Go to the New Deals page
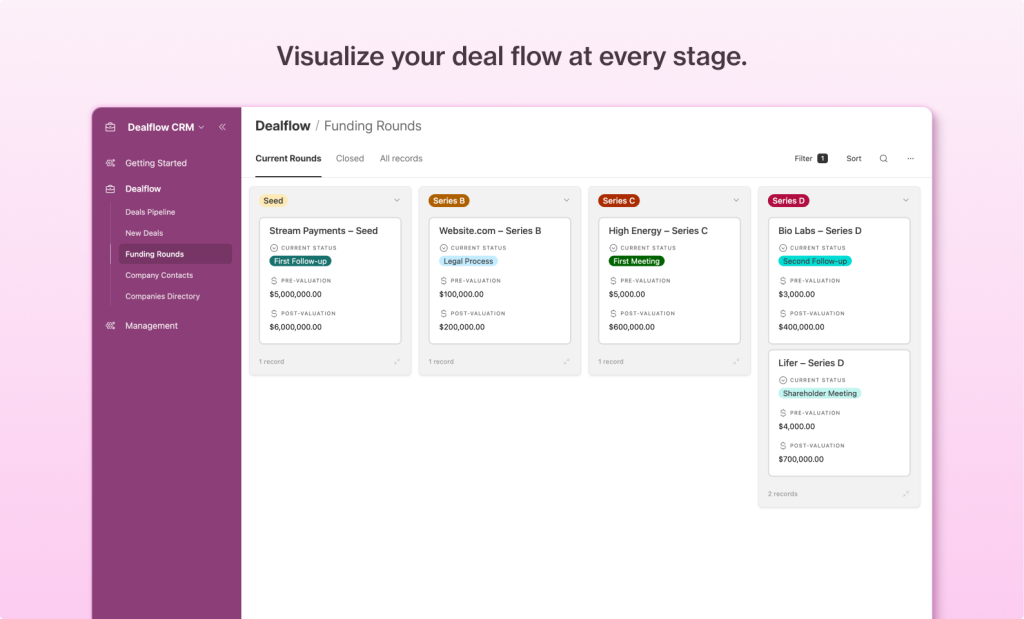The height and width of the screenshot is (619, 1024). pyautogui.click(x=144, y=233)
